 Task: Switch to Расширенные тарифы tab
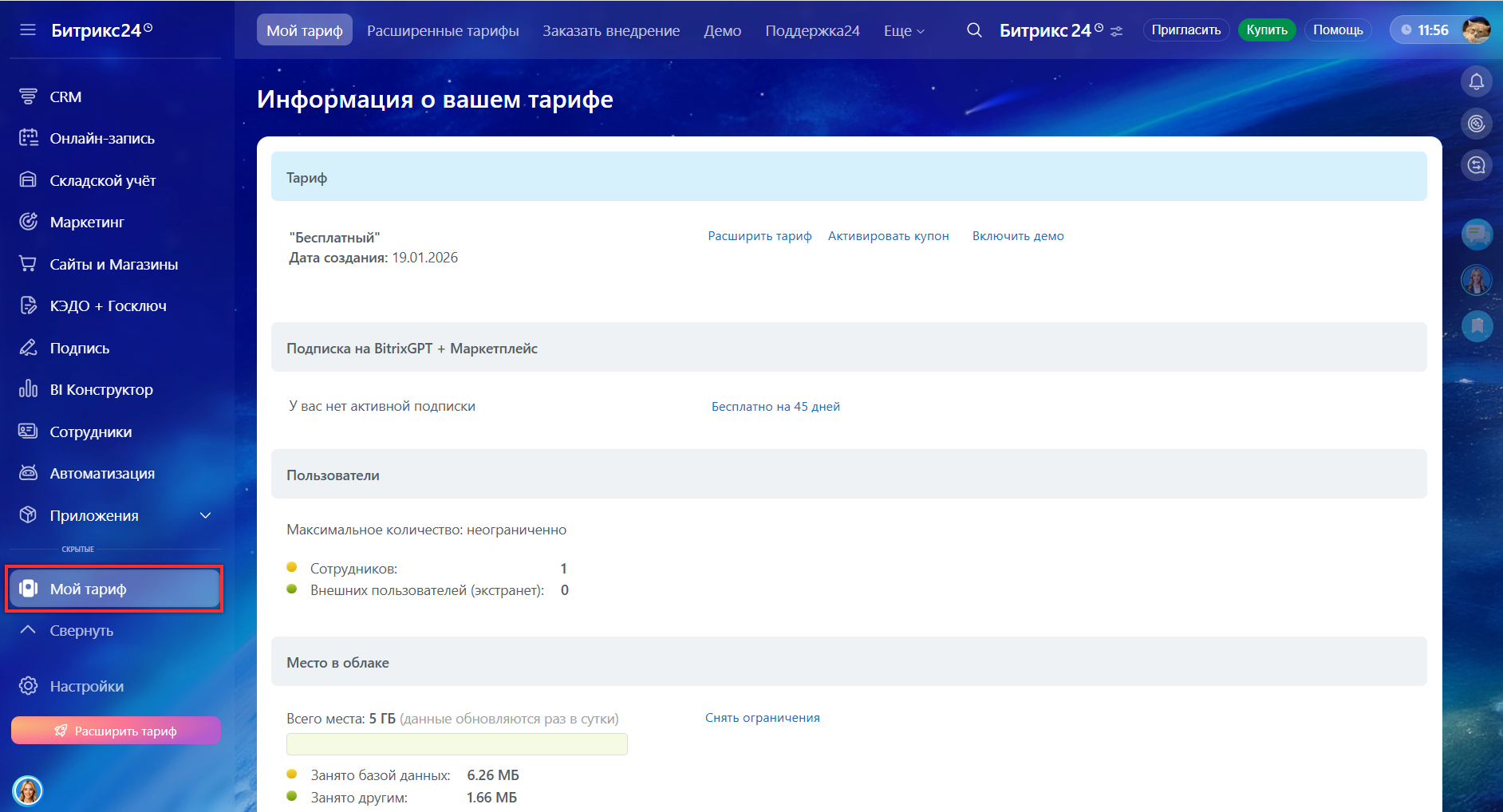tap(443, 30)
